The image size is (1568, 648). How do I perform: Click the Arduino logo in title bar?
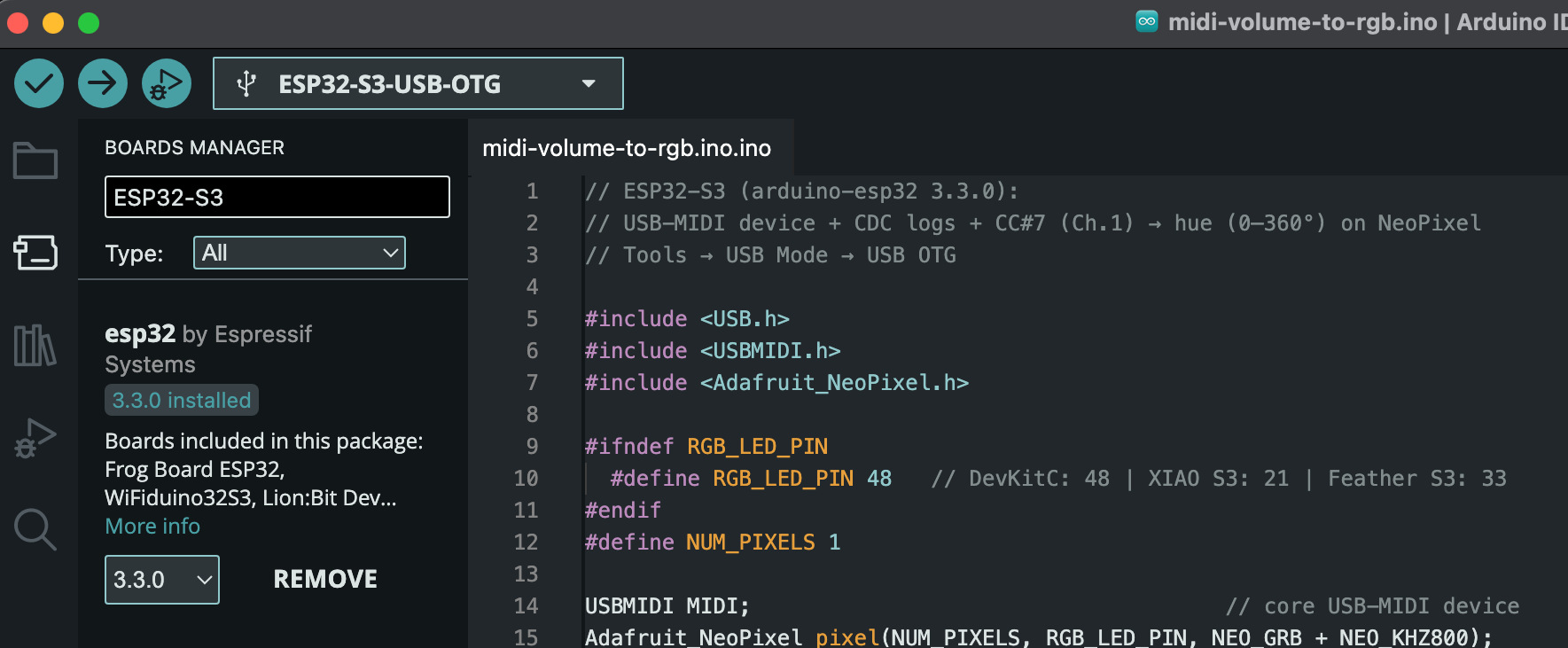1147,21
